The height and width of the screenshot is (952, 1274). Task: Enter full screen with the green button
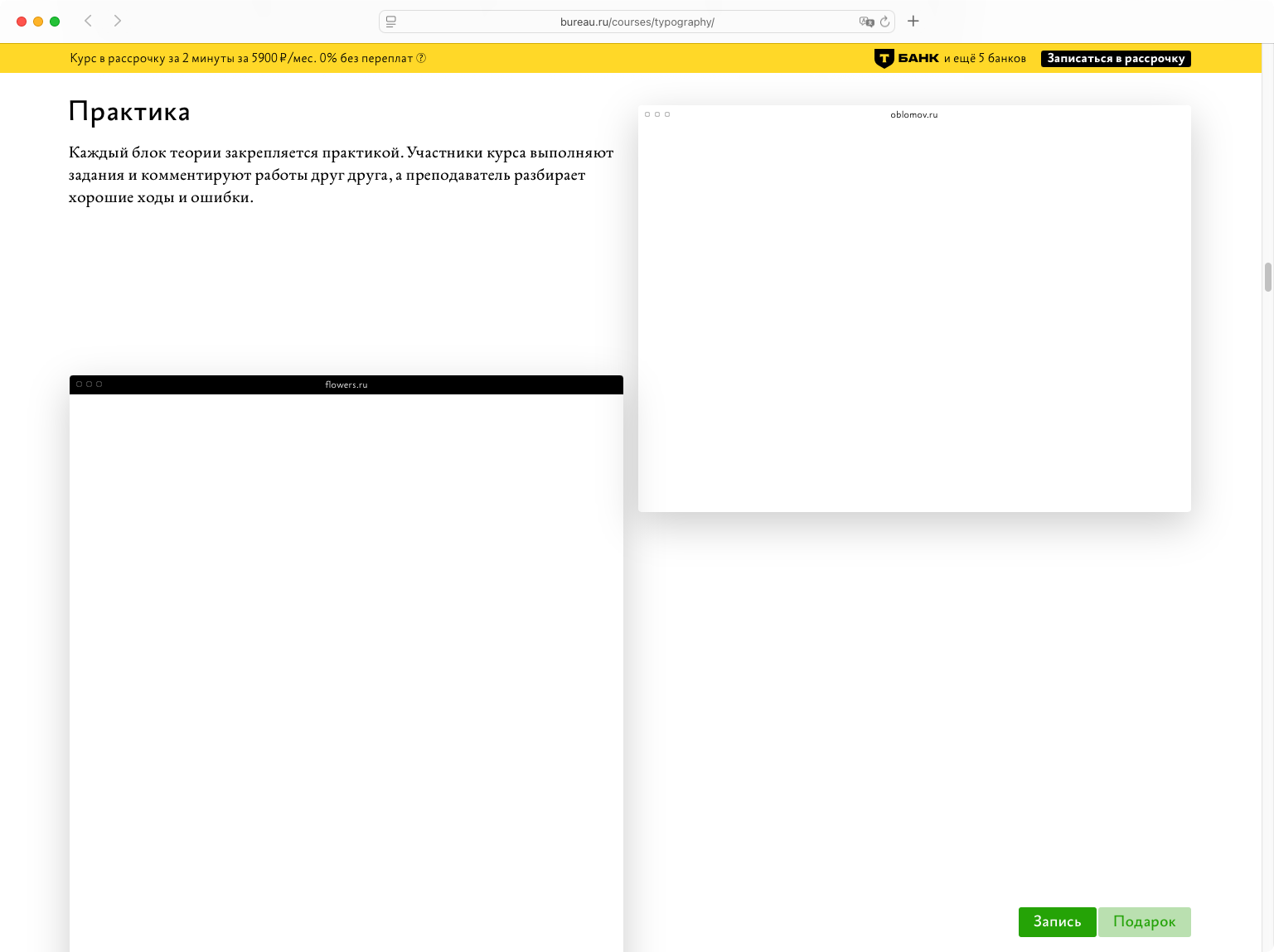coord(55,22)
